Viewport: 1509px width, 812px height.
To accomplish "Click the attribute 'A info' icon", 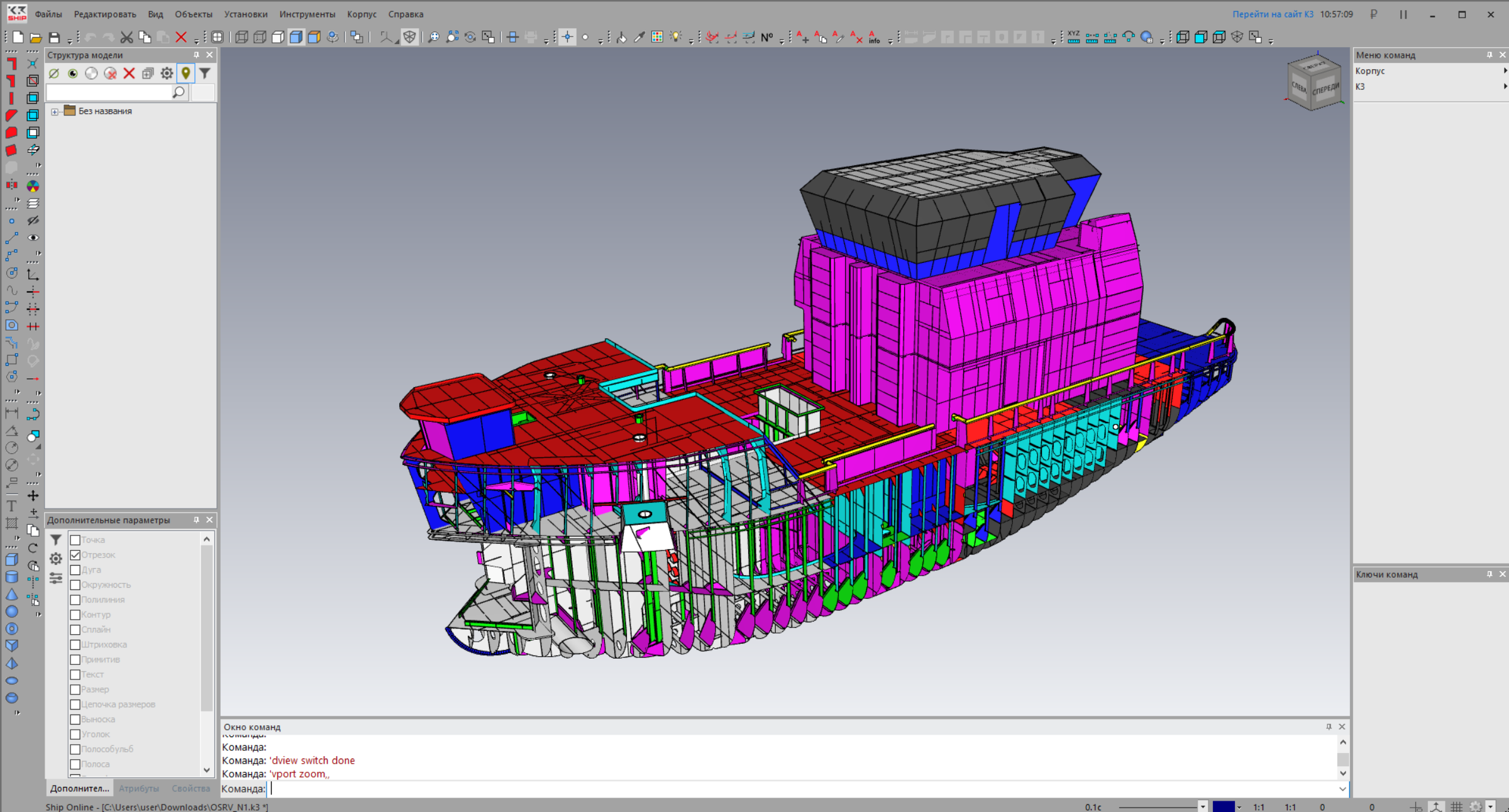I will [x=874, y=38].
